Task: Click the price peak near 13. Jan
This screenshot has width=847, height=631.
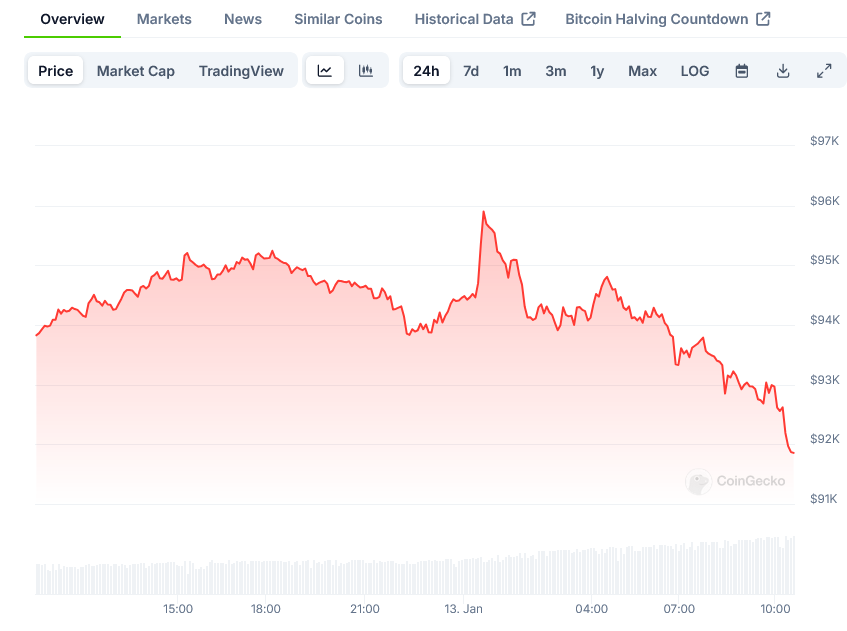Action: coord(483,212)
